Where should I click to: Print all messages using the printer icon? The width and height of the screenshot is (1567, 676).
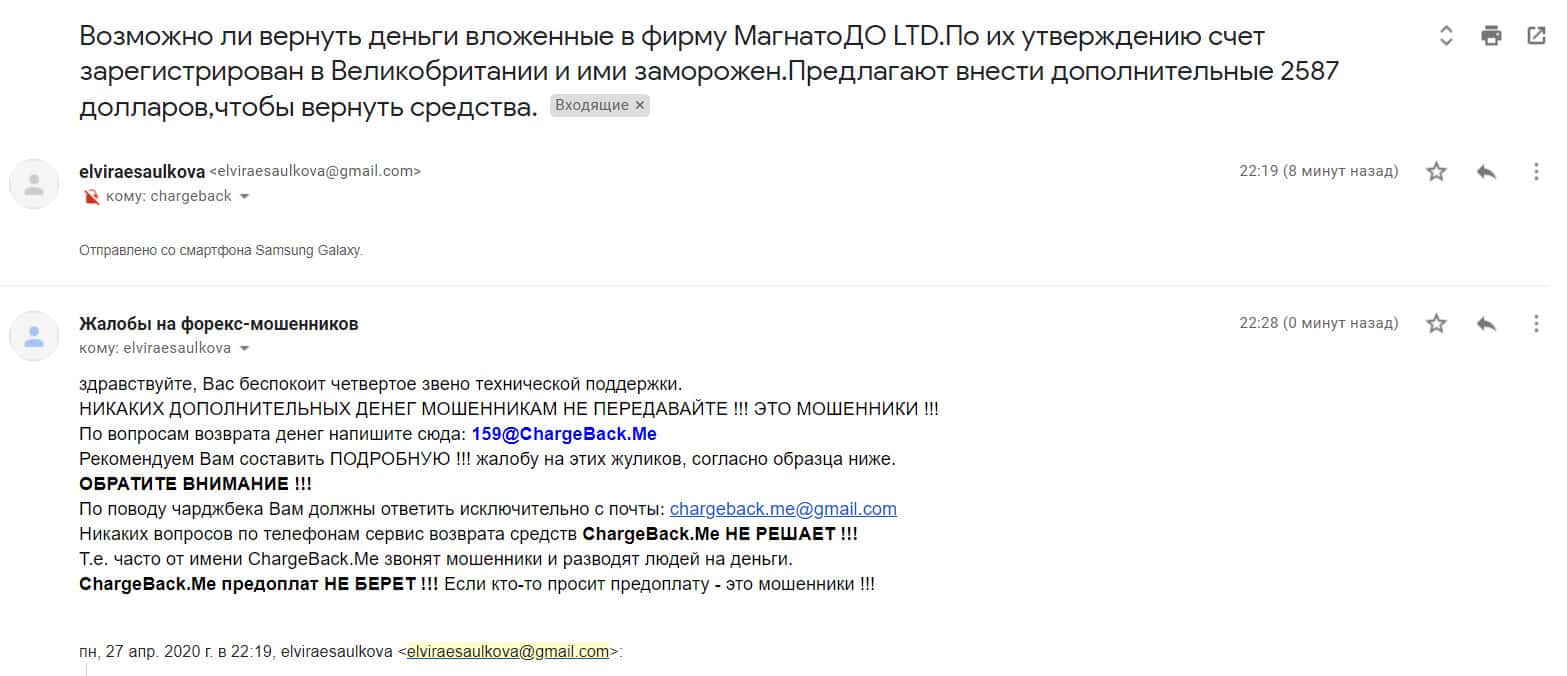click(x=1491, y=37)
